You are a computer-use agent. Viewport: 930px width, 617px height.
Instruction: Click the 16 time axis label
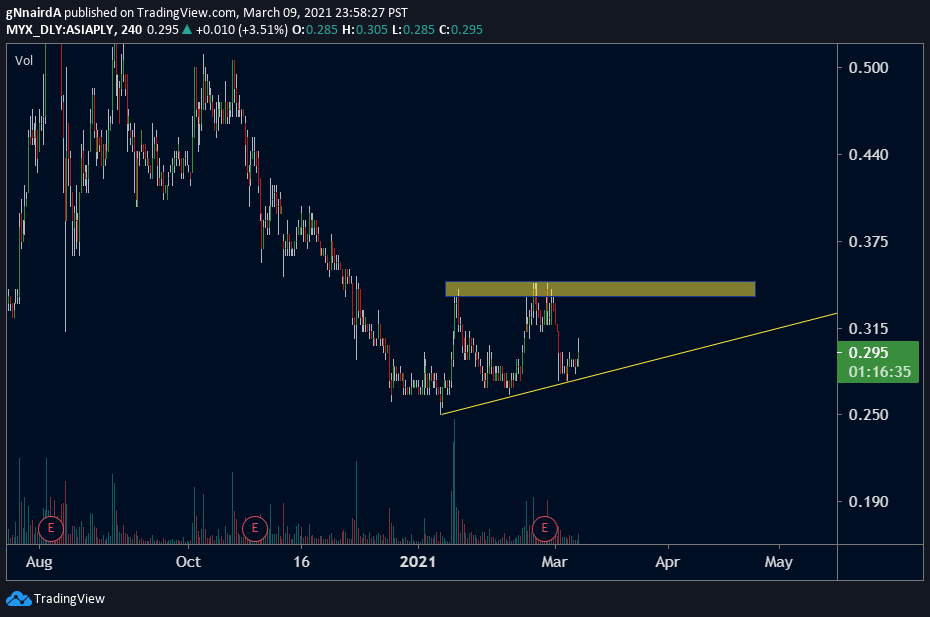tap(301, 562)
